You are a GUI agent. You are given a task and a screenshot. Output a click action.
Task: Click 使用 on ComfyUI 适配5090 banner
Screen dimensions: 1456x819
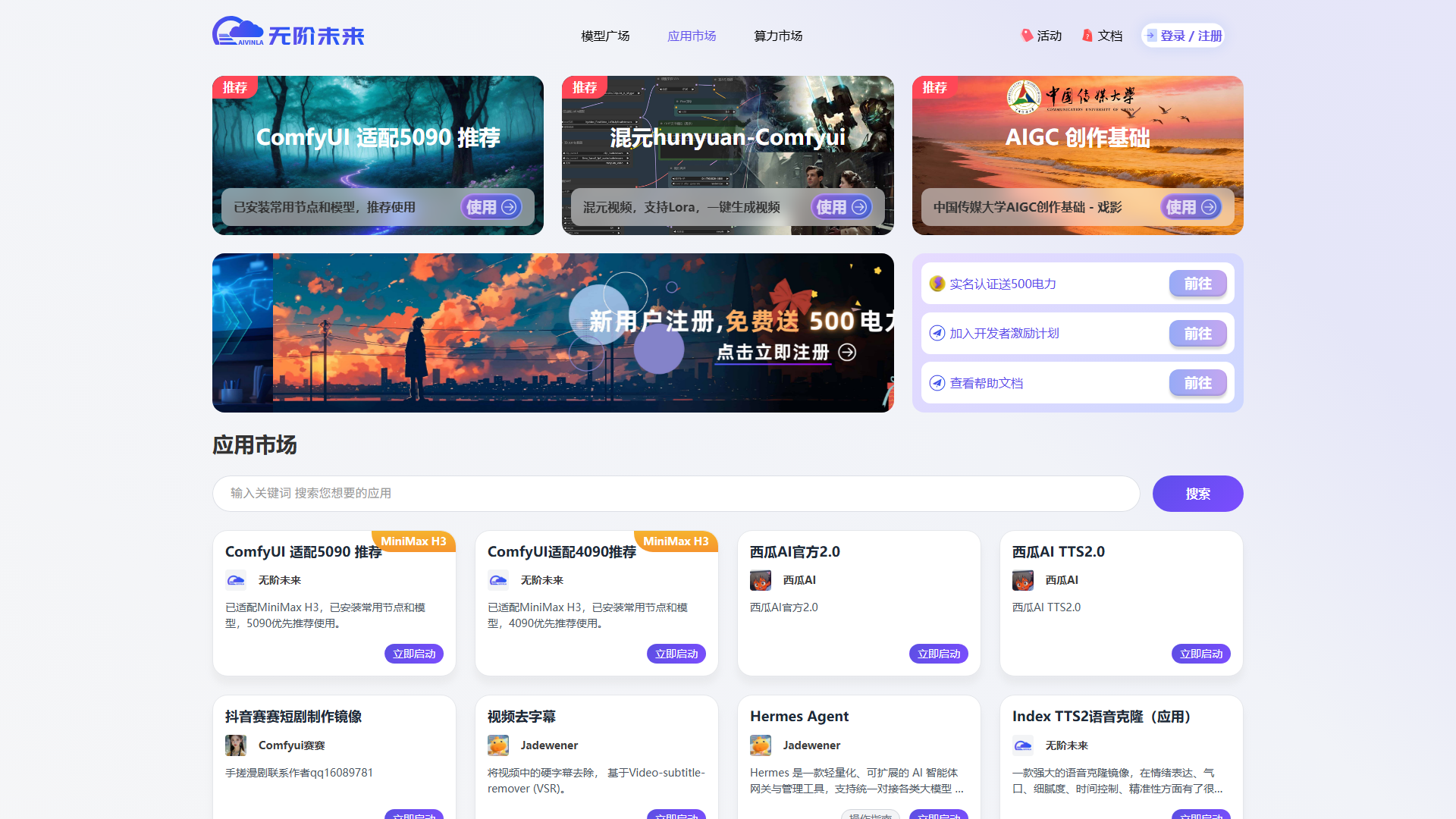491,207
